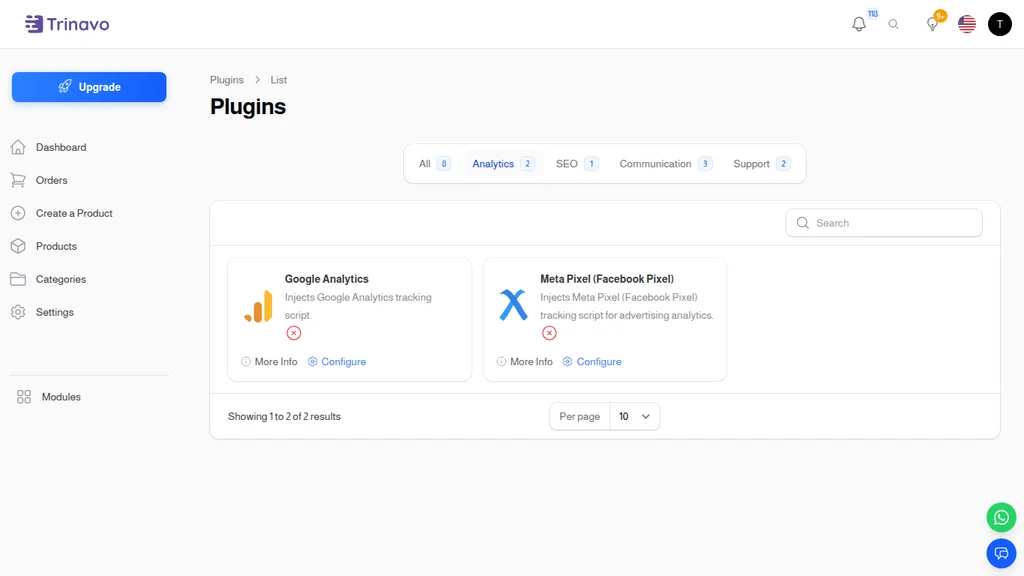Switch to the All plugins tab
Image resolution: width=1024 pixels, height=576 pixels.
[x=434, y=164]
